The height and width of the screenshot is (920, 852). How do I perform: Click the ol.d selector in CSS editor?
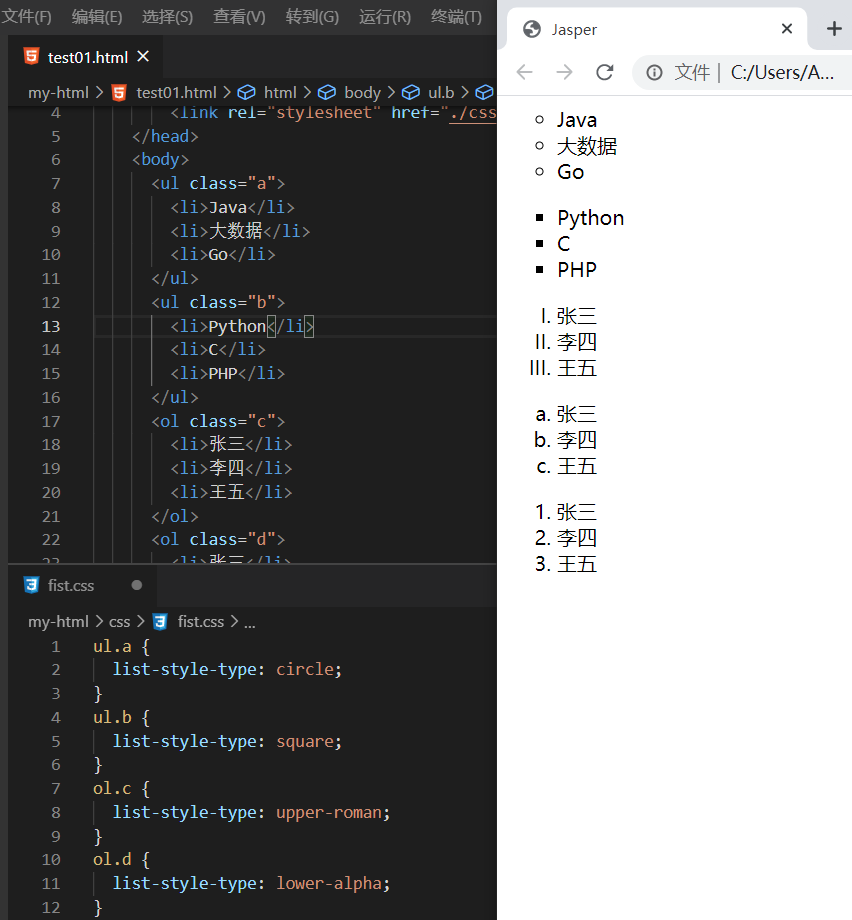(x=113, y=859)
